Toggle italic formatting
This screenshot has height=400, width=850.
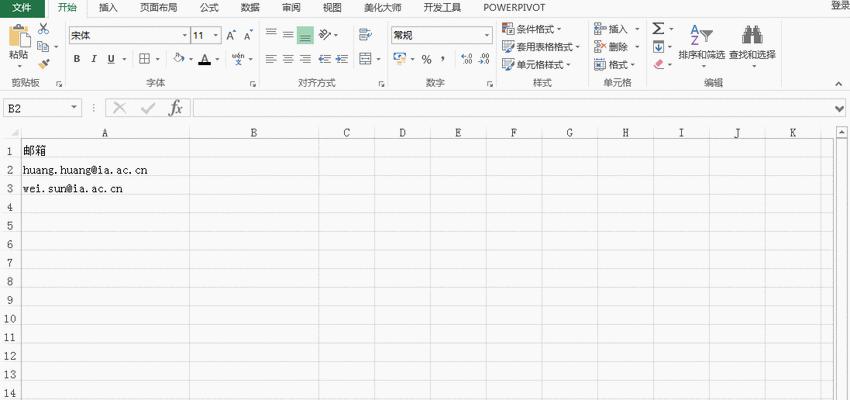coord(94,59)
